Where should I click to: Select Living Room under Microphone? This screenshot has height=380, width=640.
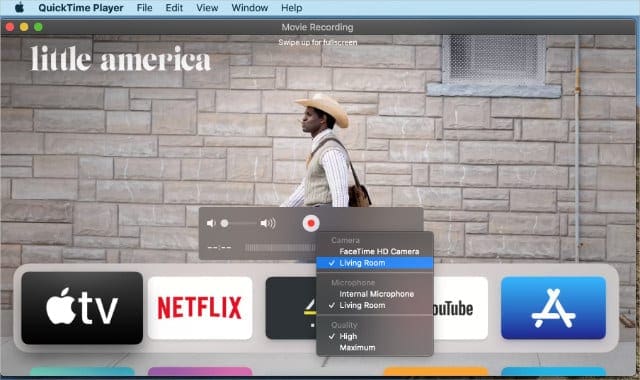375,305
